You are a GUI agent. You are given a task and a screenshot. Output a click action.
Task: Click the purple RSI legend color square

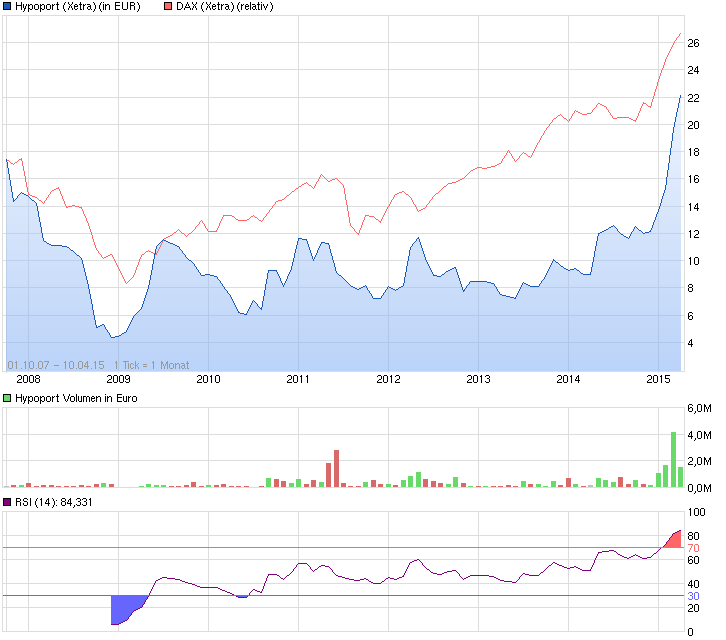pyautogui.click(x=7, y=502)
